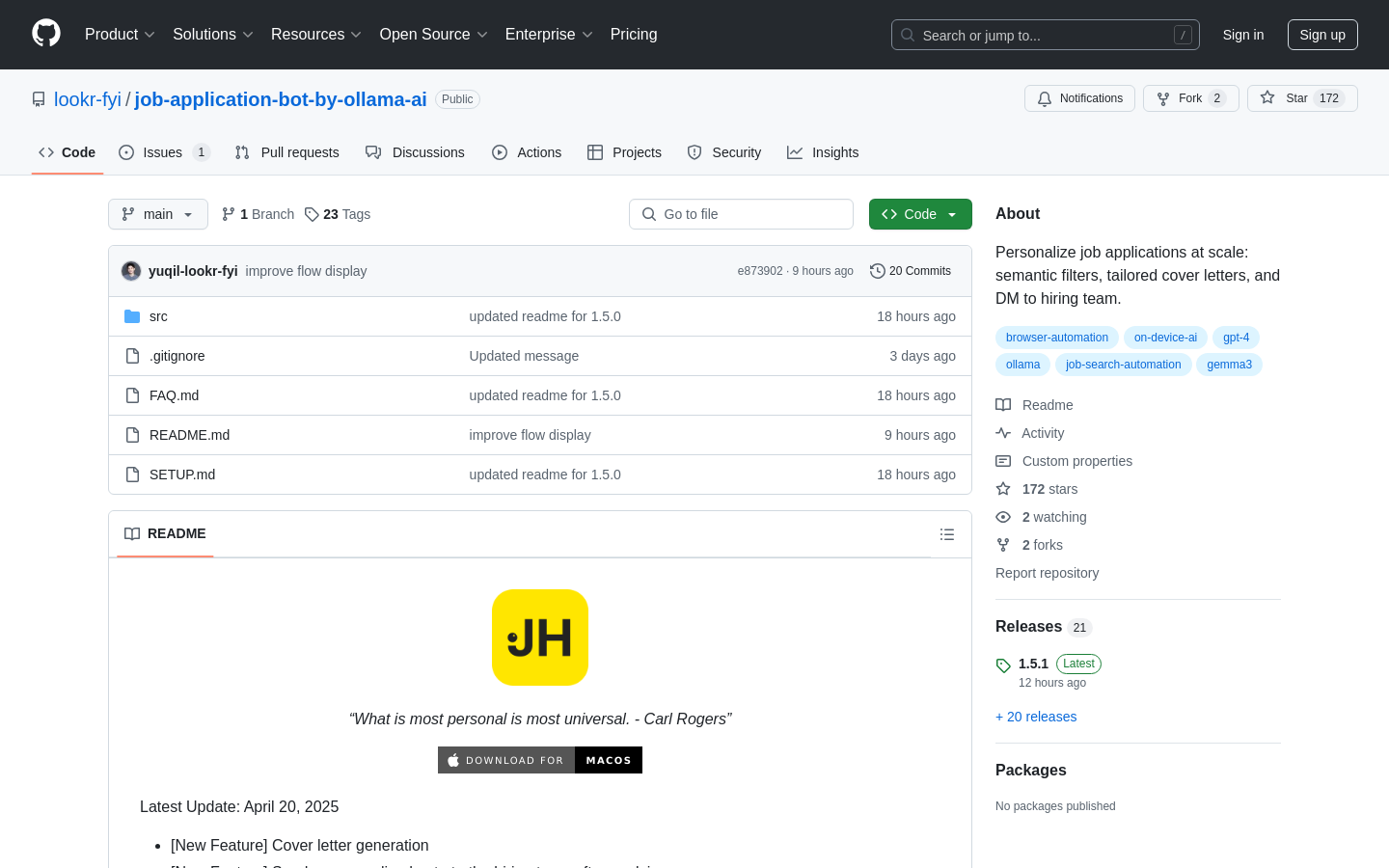Open the FAQ.md file
This screenshot has height=868, width=1389.
[x=174, y=395]
